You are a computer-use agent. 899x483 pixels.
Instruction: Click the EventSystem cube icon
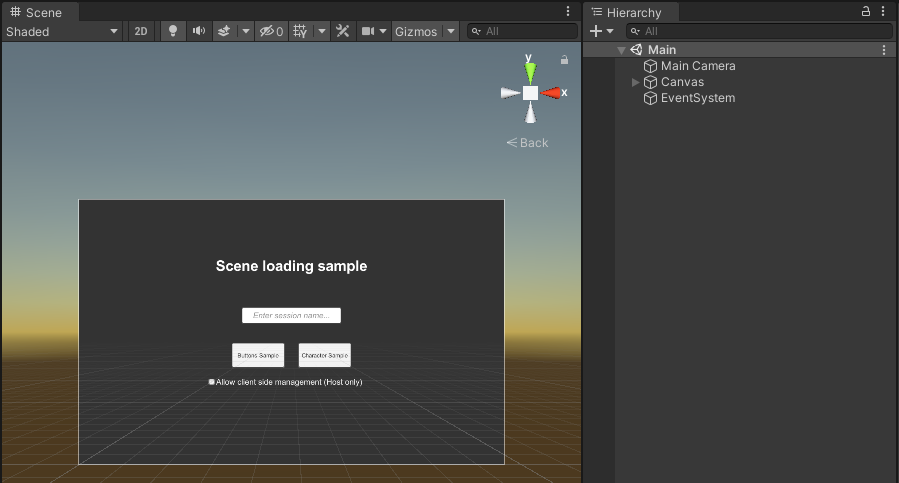coord(650,98)
